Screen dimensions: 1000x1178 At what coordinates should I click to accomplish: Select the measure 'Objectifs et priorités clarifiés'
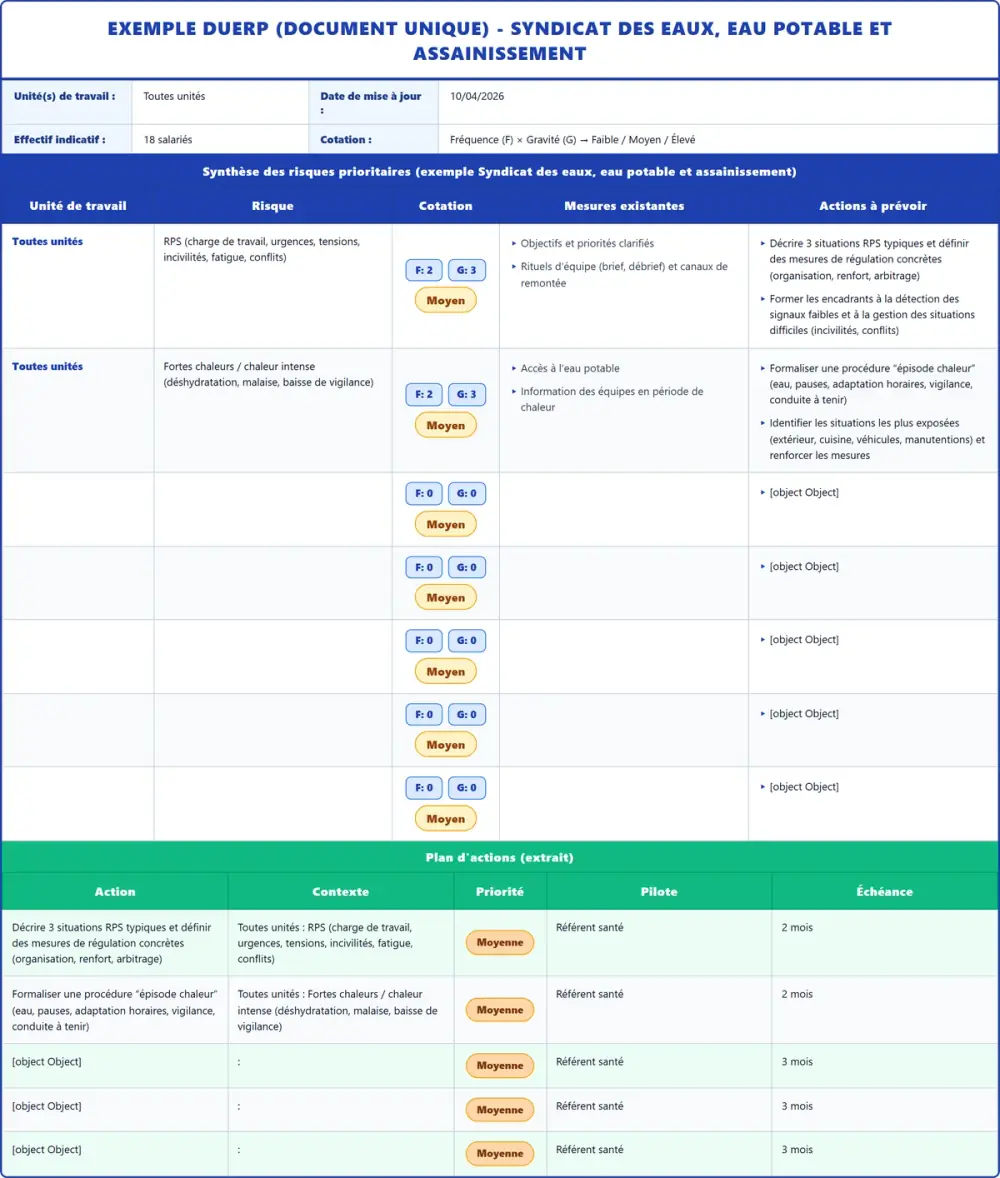pyautogui.click(x=587, y=243)
